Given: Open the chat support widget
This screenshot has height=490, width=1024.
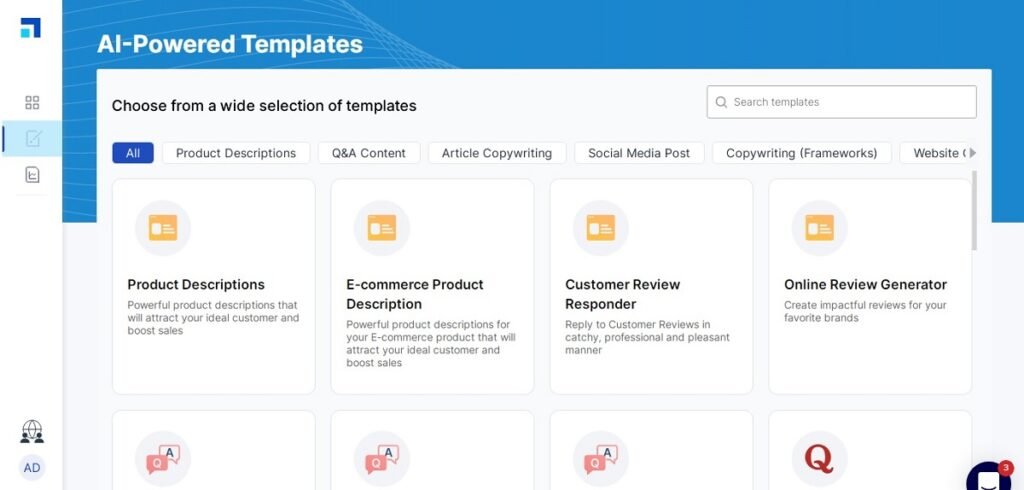Looking at the screenshot, I should 988,478.
